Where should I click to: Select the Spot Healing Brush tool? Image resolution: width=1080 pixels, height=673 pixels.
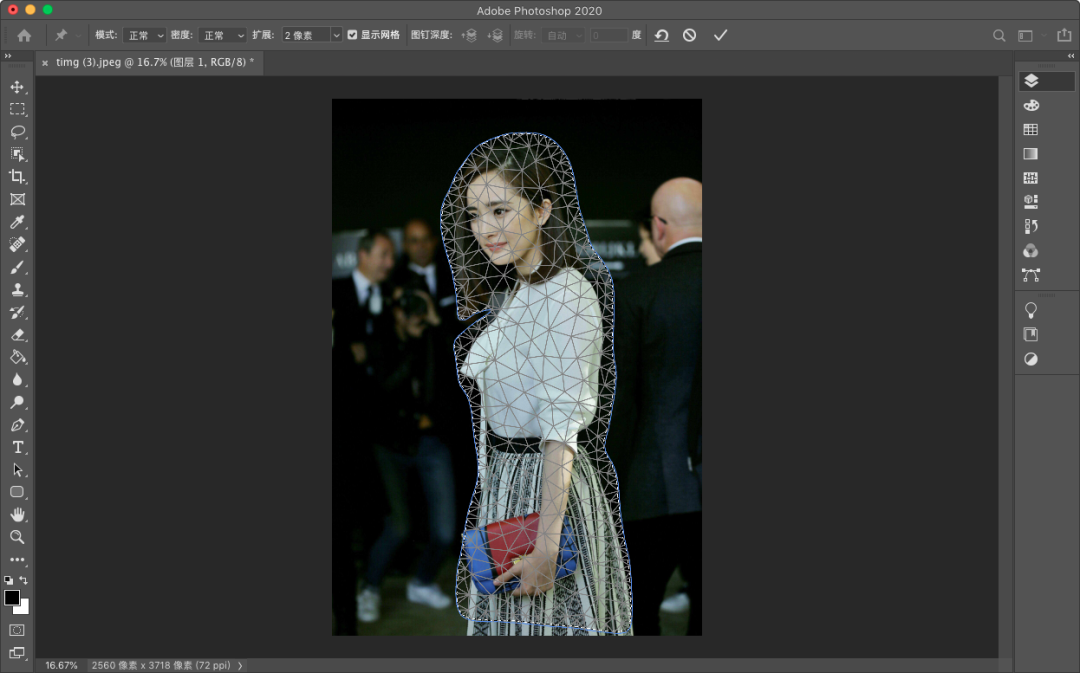click(17, 245)
